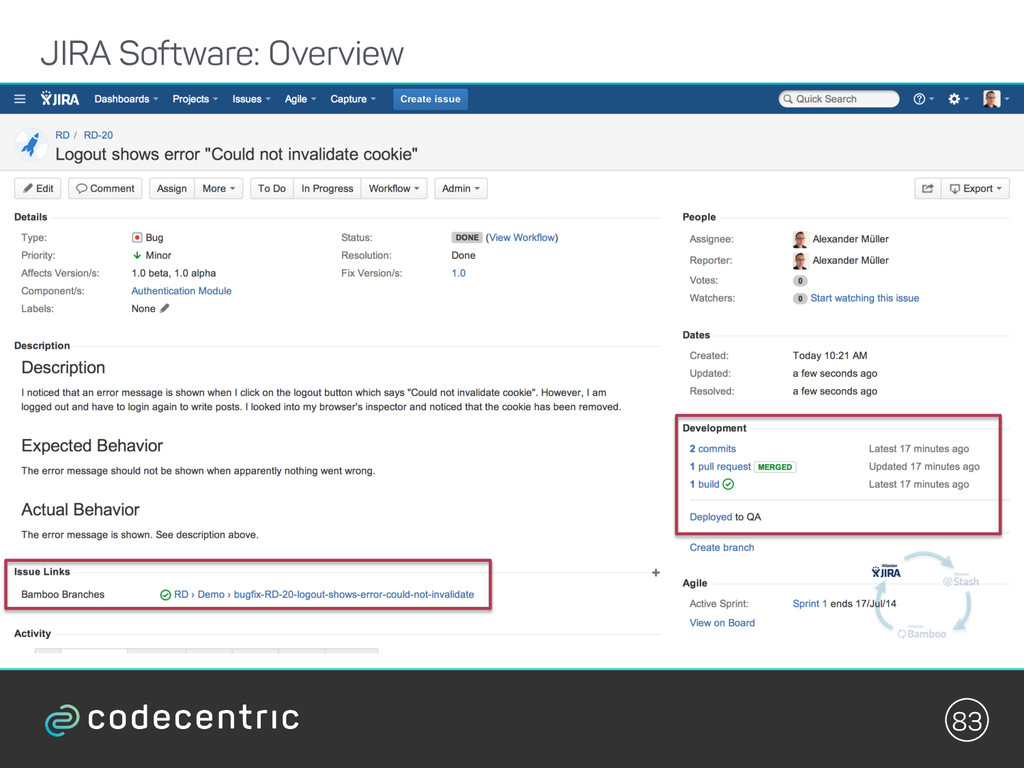Transition issue to In Progress
The image size is (1024, 768).
coord(327,189)
